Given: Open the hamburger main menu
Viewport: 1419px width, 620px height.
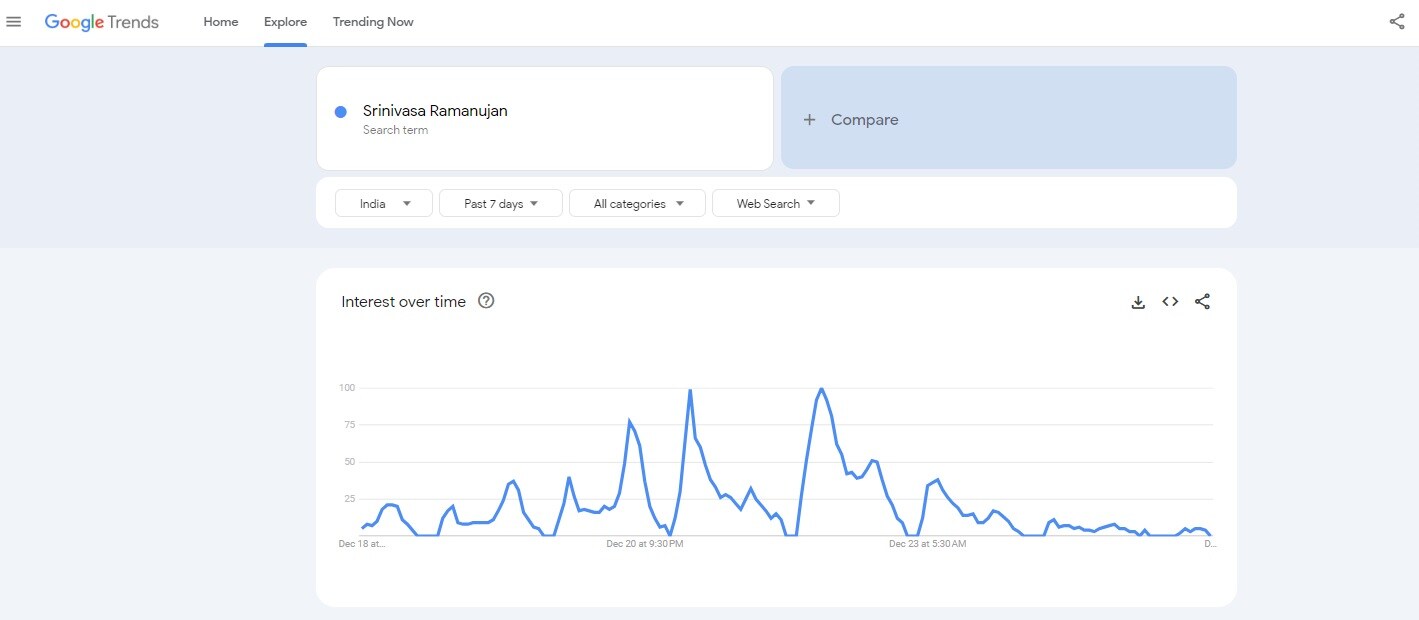Looking at the screenshot, I should point(14,22).
